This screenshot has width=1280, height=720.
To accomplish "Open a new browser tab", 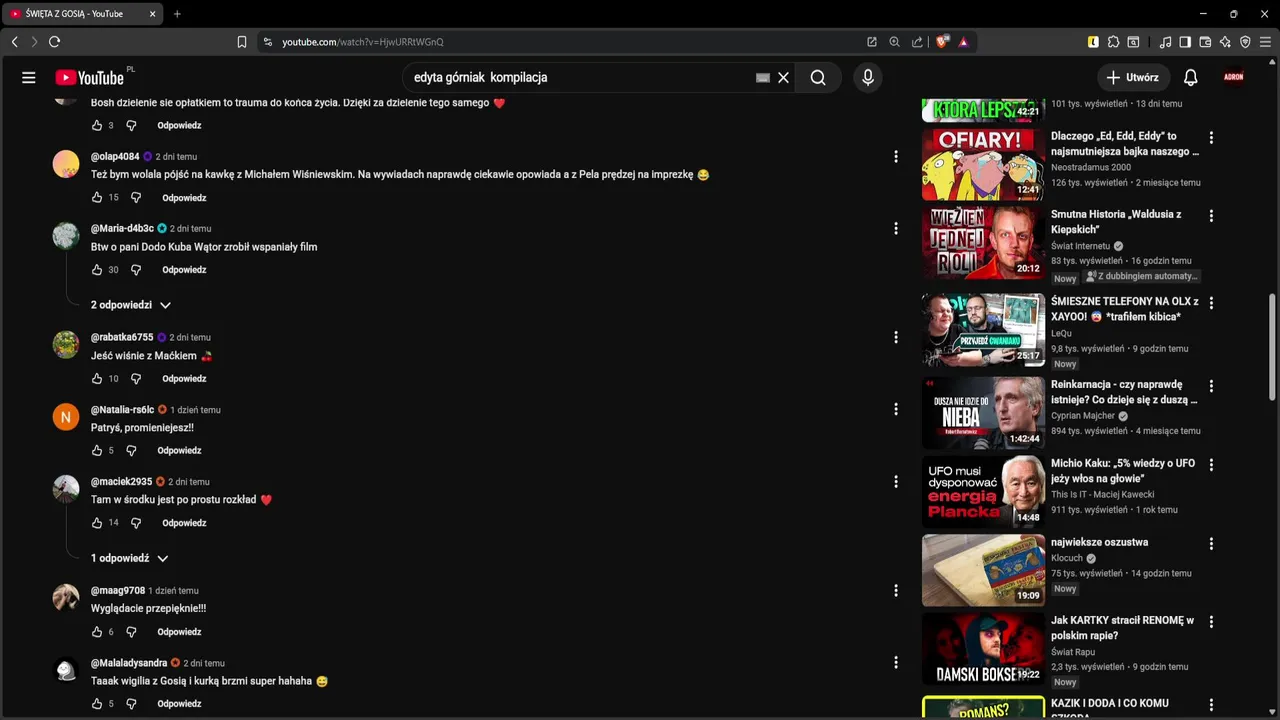I will (177, 14).
